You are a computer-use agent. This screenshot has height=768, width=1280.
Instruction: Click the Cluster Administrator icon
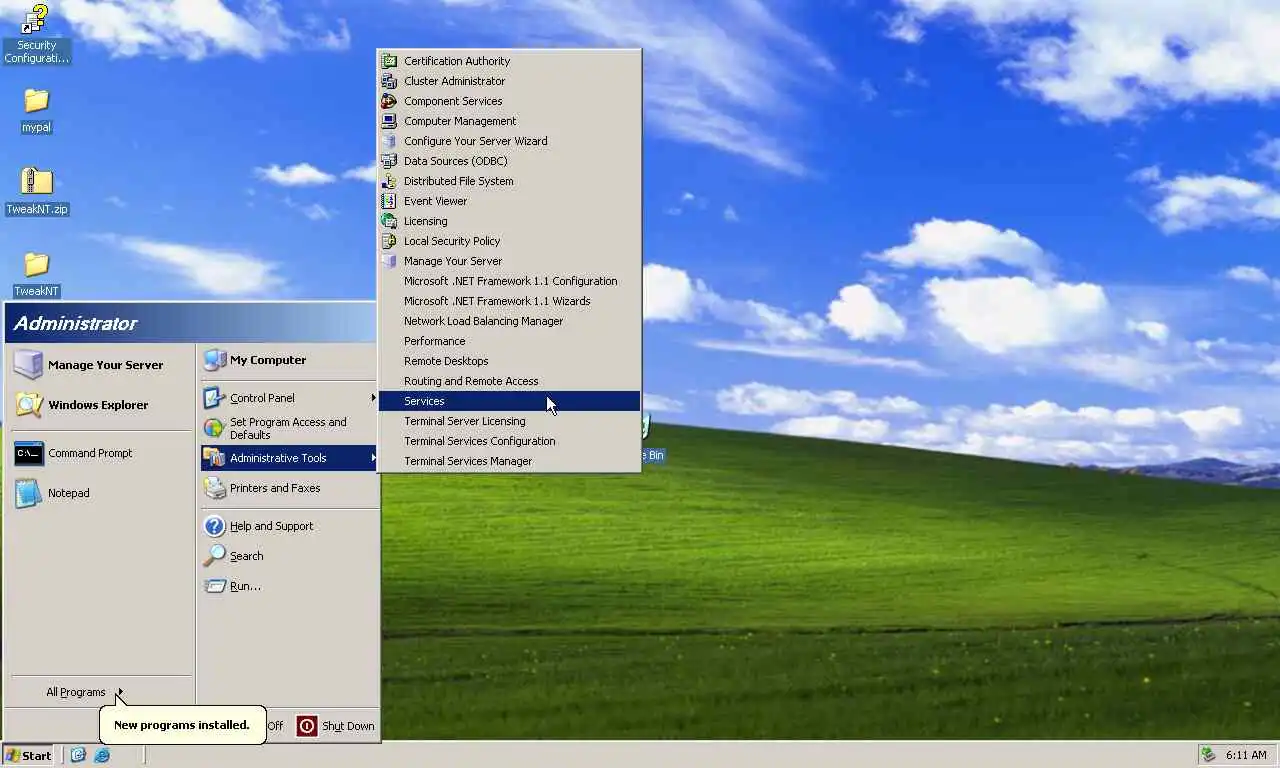(x=389, y=81)
